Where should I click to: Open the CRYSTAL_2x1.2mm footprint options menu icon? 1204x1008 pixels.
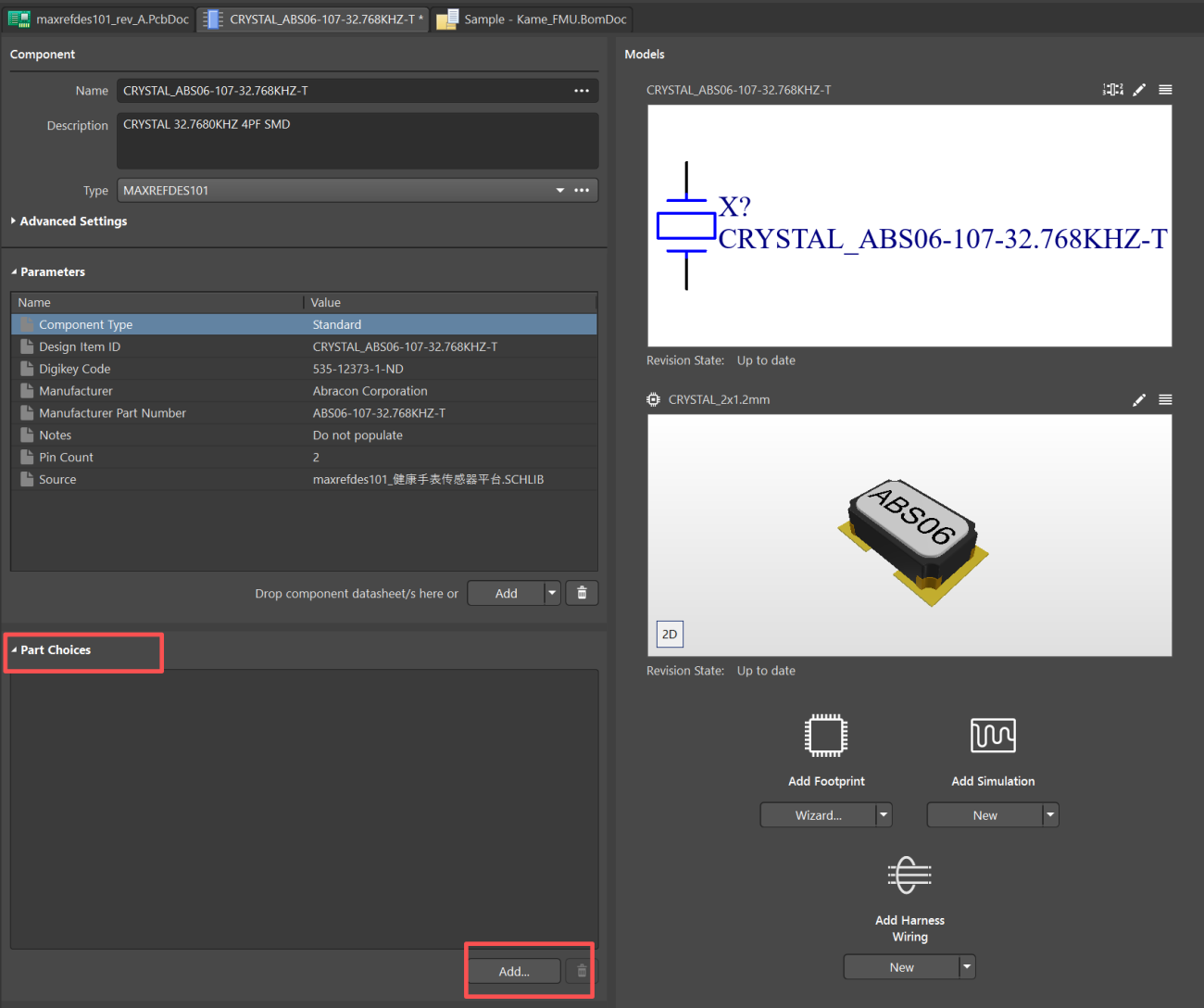click(1165, 400)
